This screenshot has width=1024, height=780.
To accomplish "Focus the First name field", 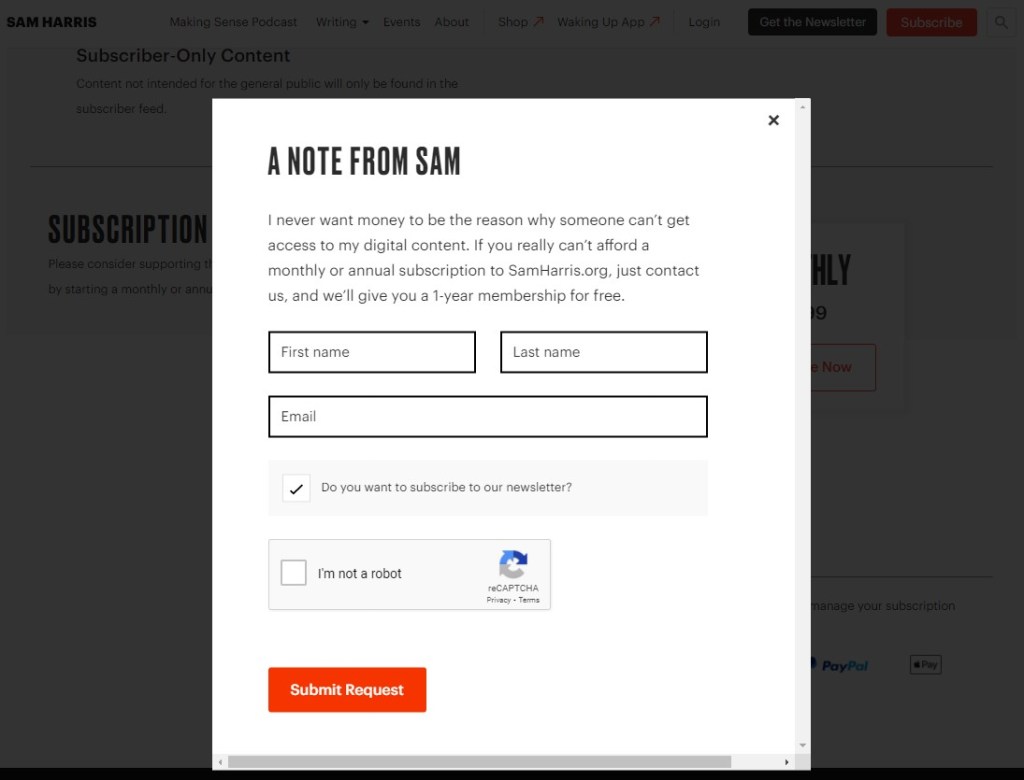I will pos(372,352).
